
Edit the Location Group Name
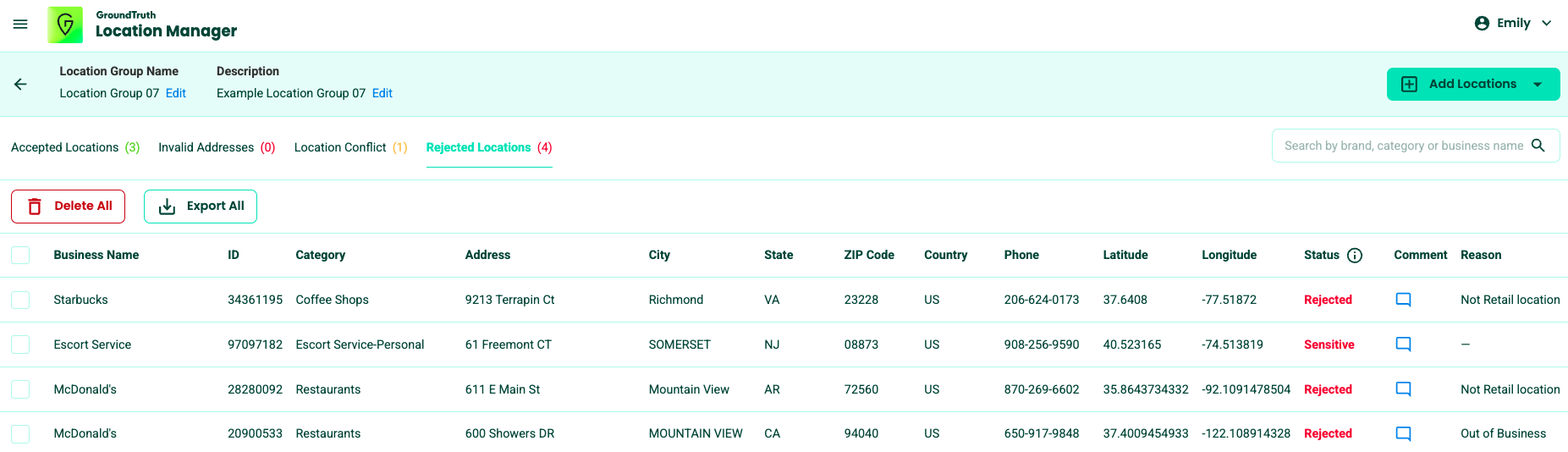point(176,93)
